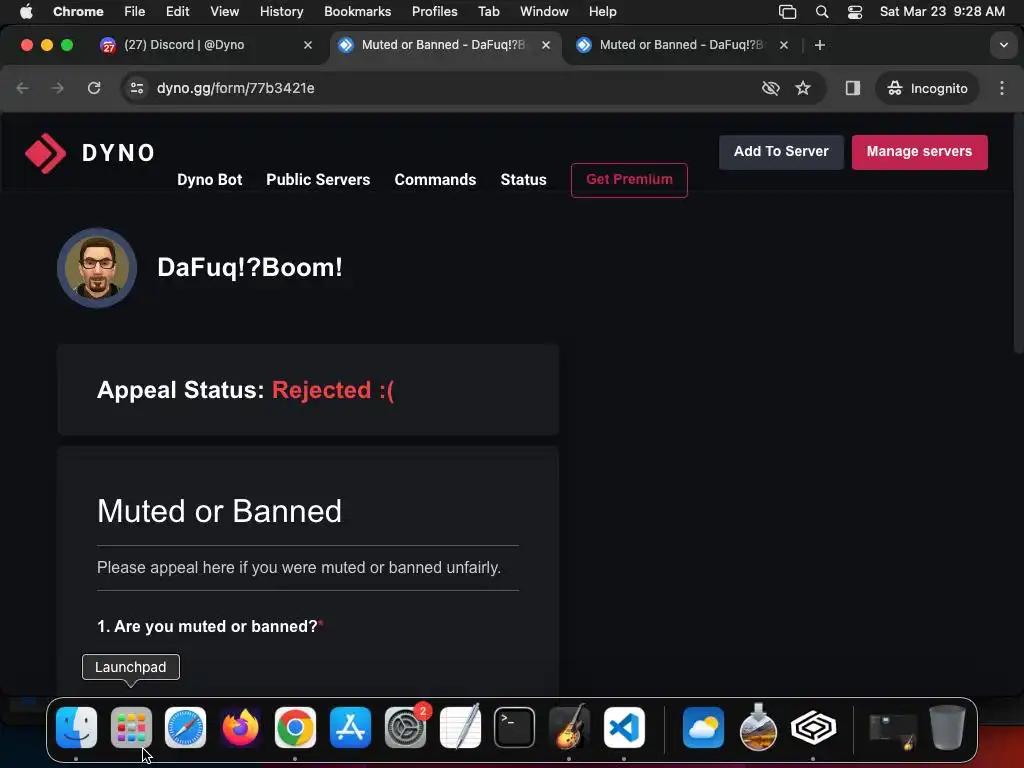Open the tab search dropdown arrow
Image resolution: width=1024 pixels, height=768 pixels.
[1004, 45]
